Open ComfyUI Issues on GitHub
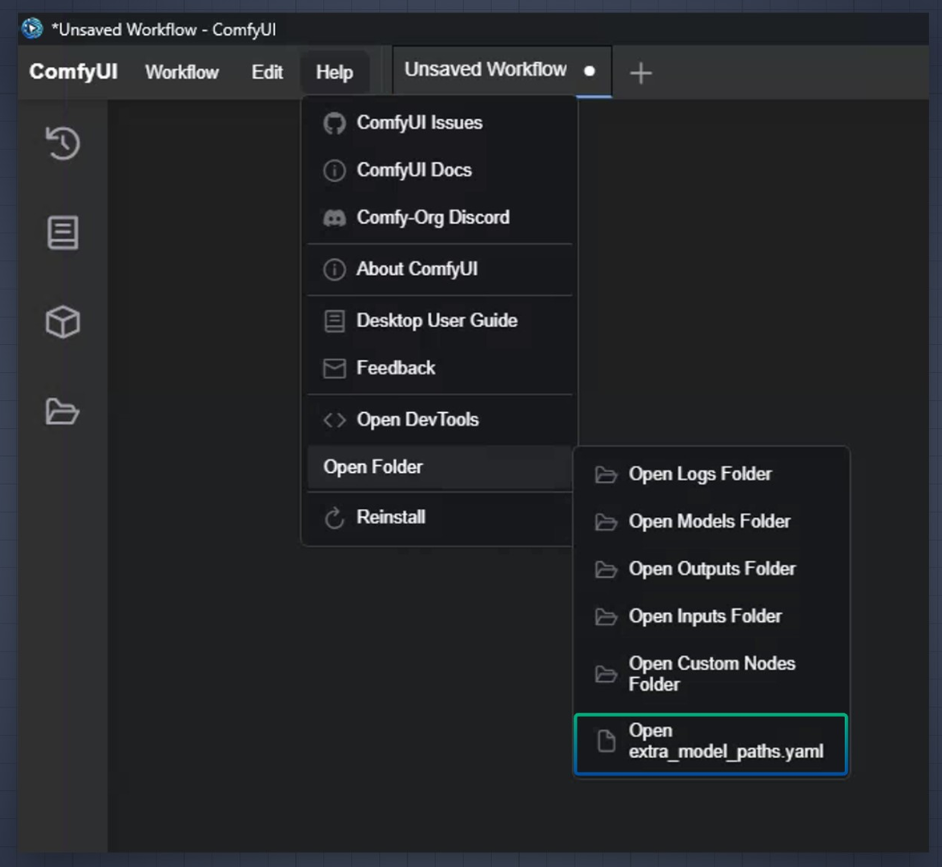942x867 pixels. click(419, 123)
